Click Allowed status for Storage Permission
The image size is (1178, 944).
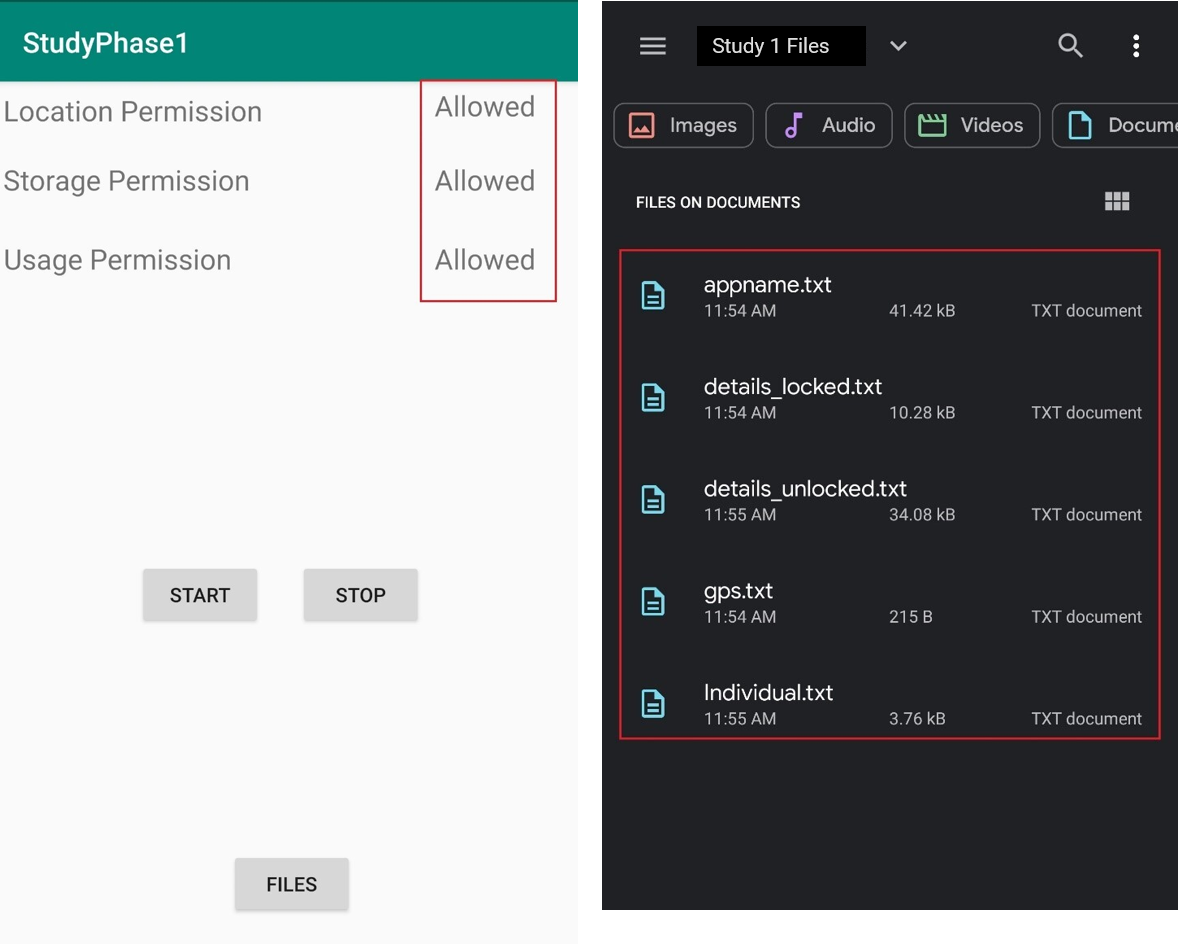coord(485,181)
